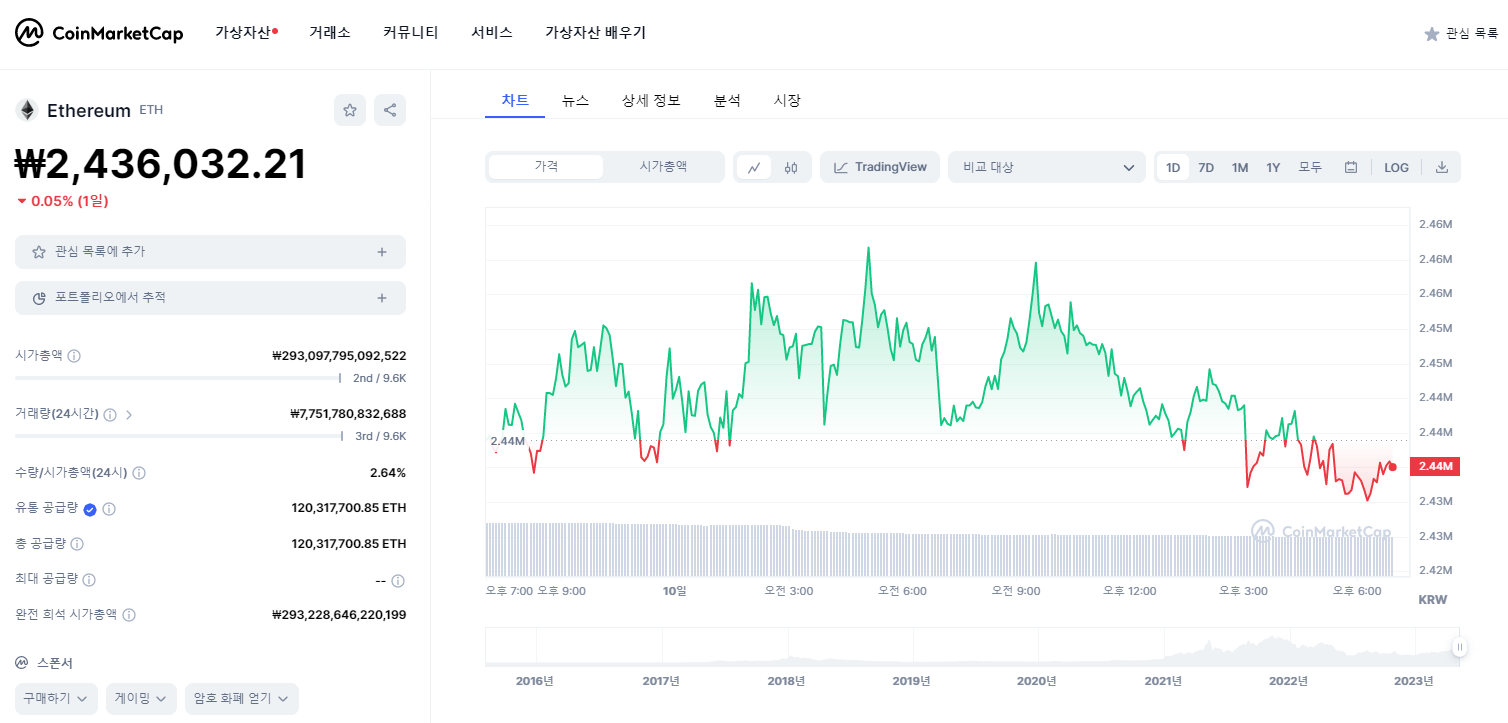Switch chart to 시가총액 view
The height and width of the screenshot is (723, 1508).
point(663,167)
